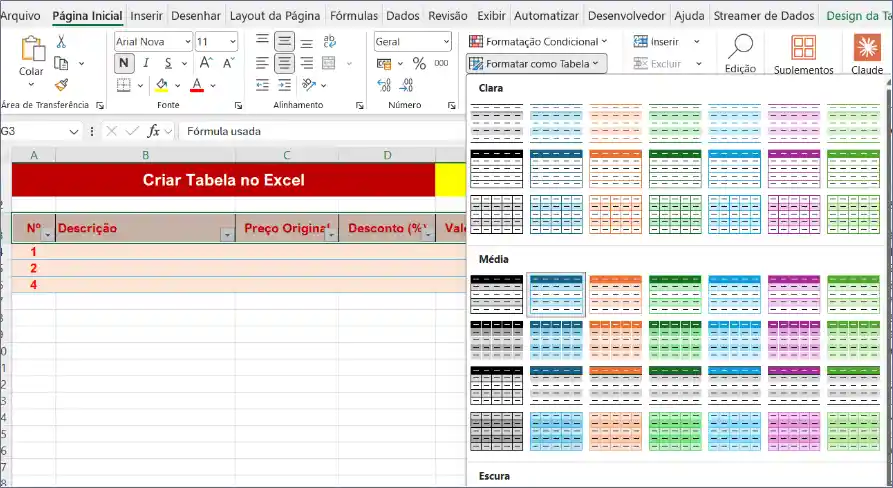Screen dimensions: 893x488
Task: Open the Fonte group dialog launcher
Action: click(238, 105)
